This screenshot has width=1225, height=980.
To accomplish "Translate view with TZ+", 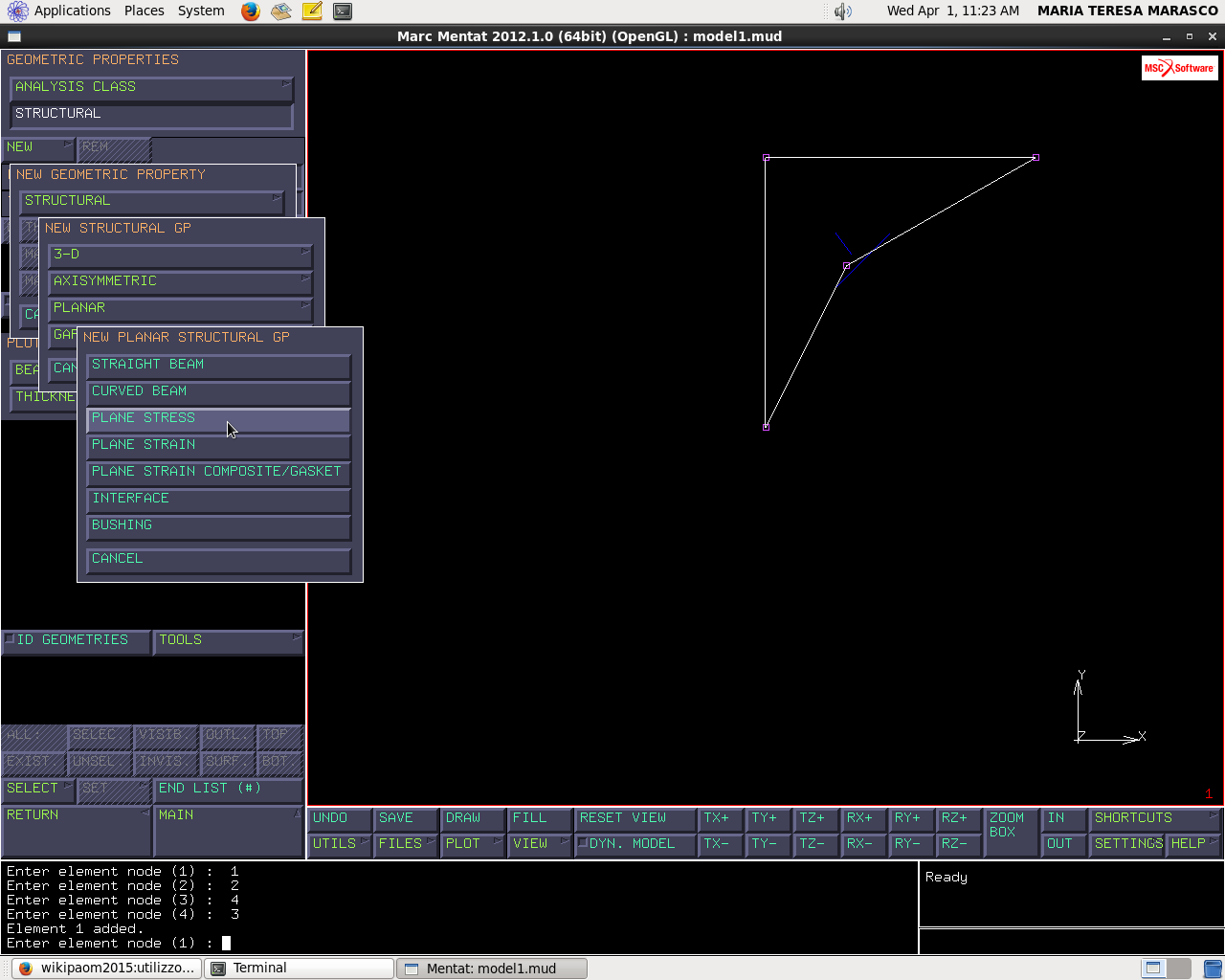I will [x=815, y=818].
